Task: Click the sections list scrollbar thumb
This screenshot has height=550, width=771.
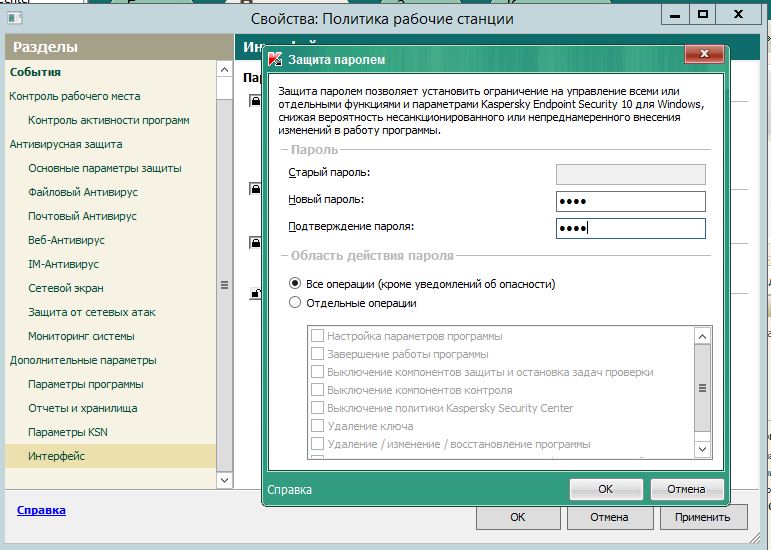Action: [224, 285]
